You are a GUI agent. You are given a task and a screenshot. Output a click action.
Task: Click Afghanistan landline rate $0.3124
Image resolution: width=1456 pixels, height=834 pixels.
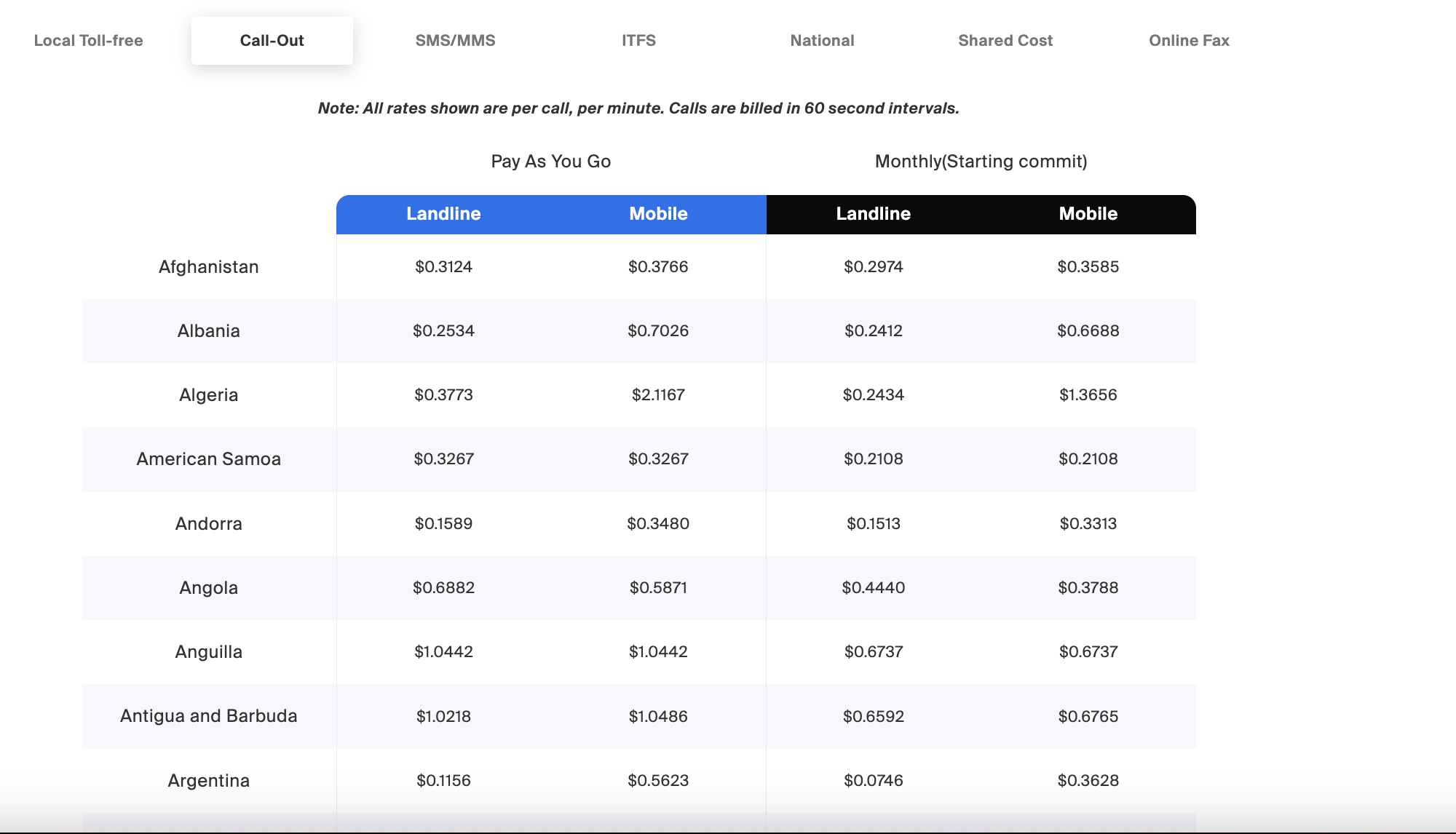click(x=443, y=267)
